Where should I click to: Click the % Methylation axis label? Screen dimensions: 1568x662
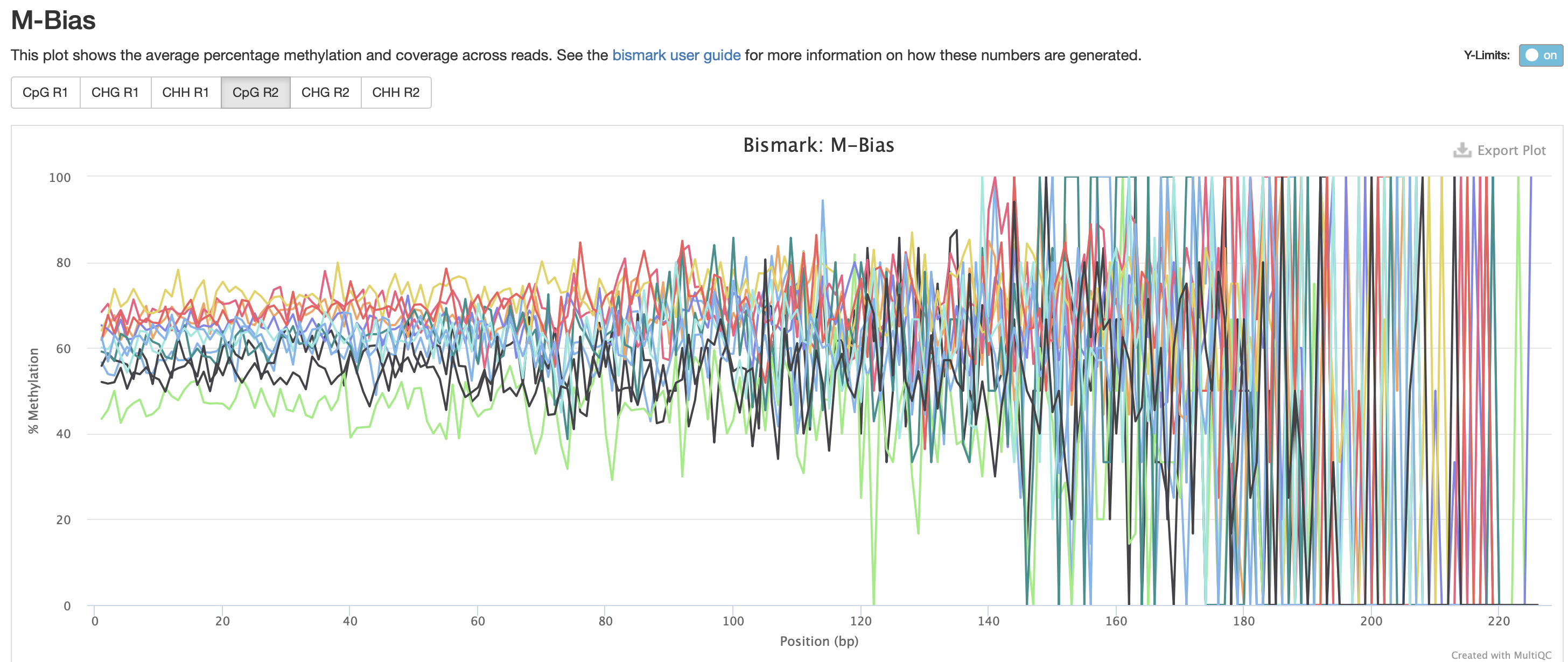33,391
